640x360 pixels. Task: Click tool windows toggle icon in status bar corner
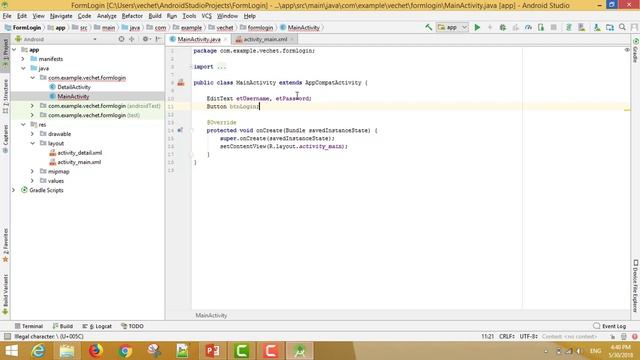[7, 337]
